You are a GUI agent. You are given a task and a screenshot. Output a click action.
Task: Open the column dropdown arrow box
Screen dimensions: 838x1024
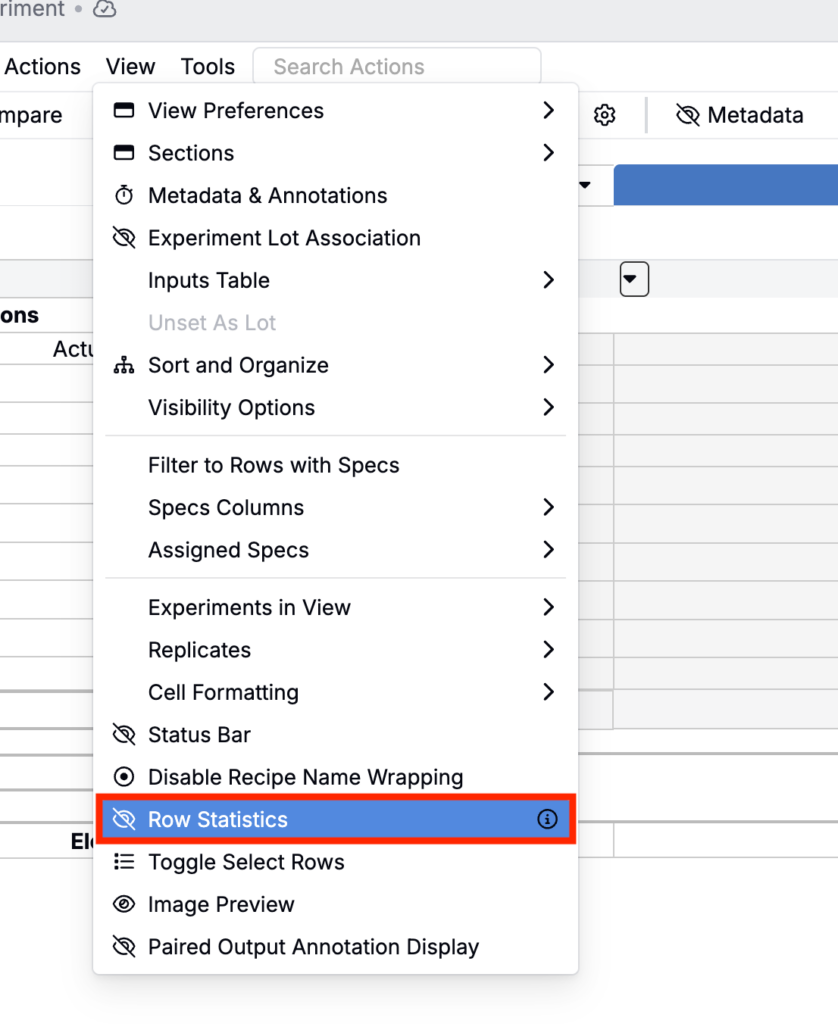634,279
